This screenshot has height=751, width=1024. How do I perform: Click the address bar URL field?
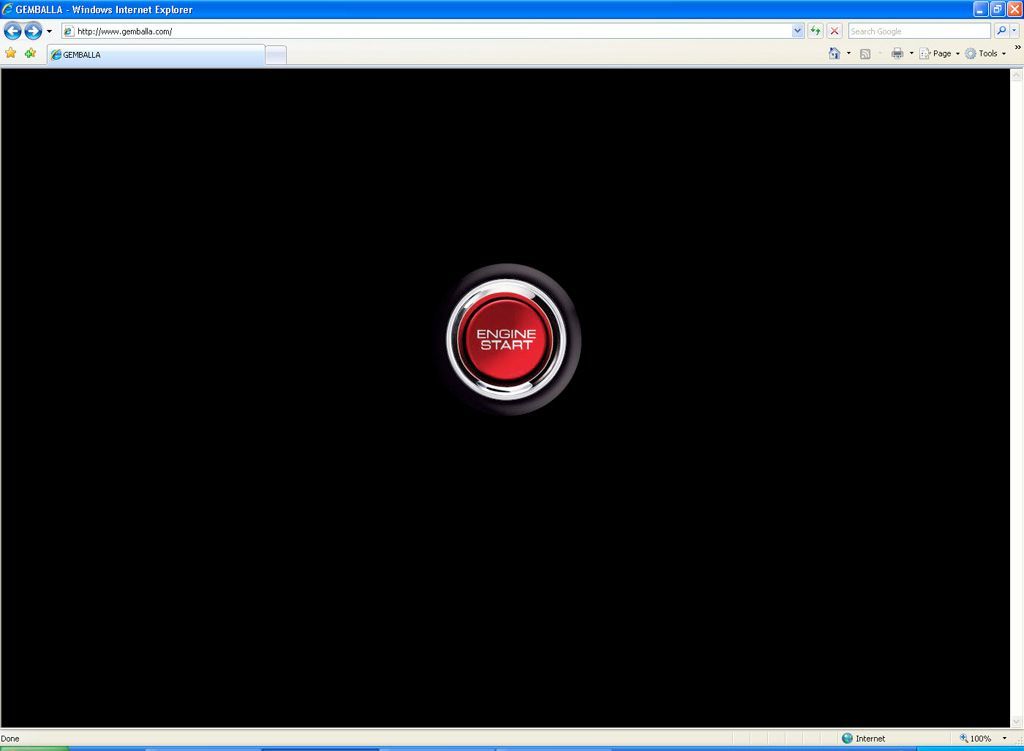430,31
